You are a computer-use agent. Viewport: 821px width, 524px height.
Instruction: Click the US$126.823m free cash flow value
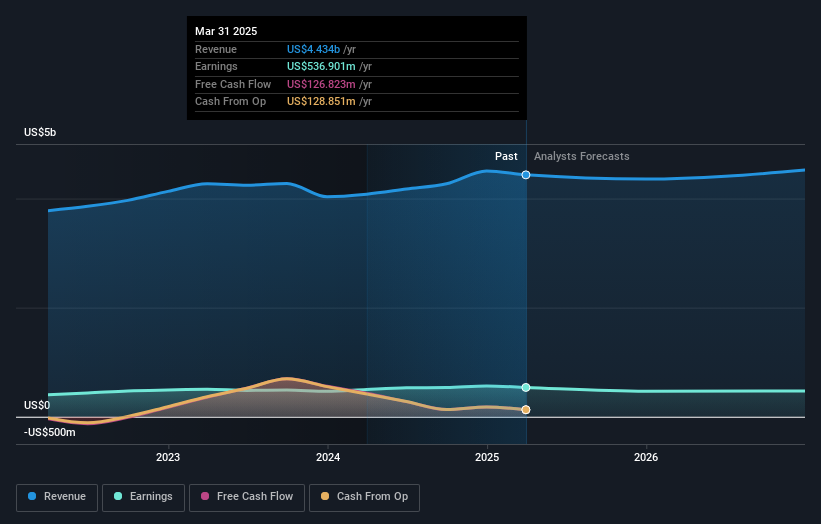[321, 84]
